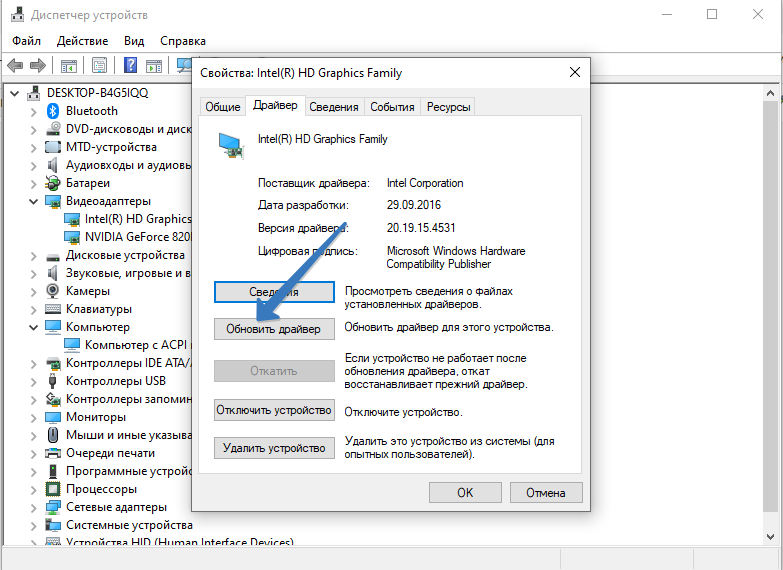Open the Файл menu
Viewport: 783px width, 570px height.
click(26, 41)
